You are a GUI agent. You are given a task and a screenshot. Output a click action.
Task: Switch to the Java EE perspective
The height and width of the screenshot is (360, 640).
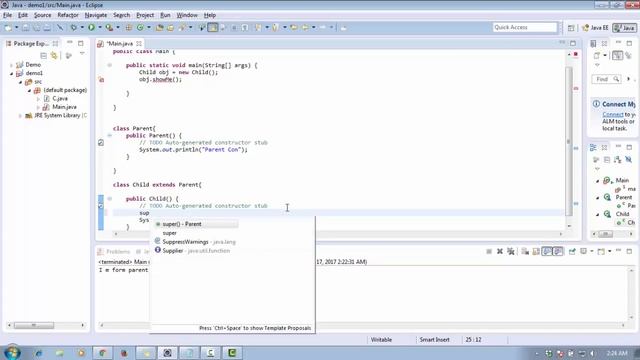[x=595, y=28]
